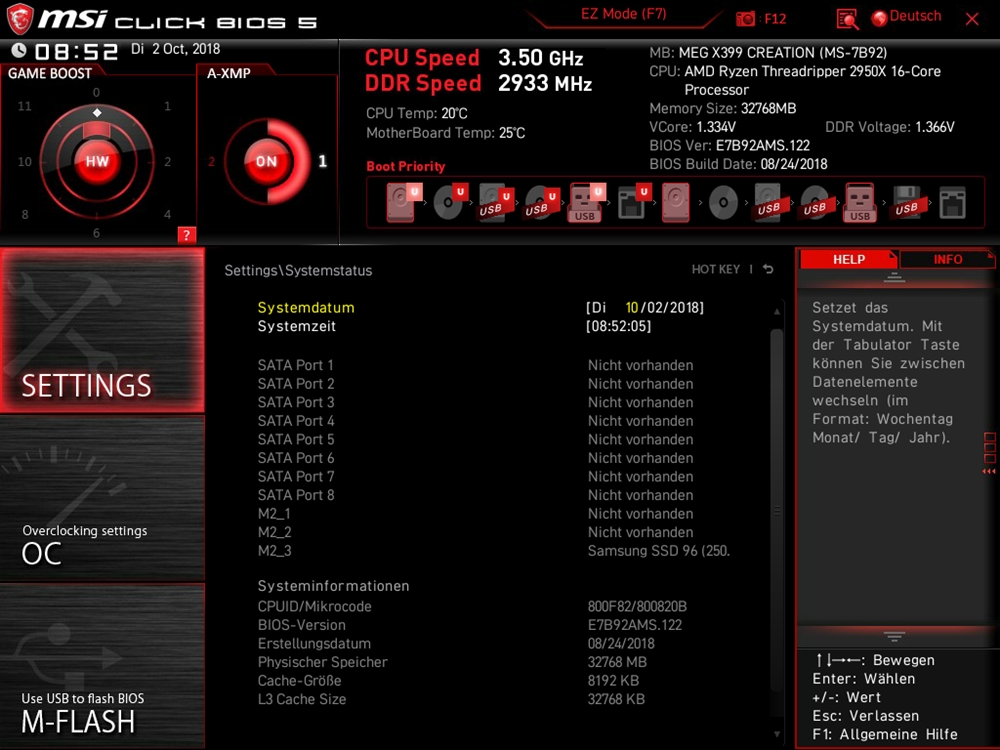This screenshot has height=750, width=1000.
Task: Switch to the INFO tab
Action: pyautogui.click(x=948, y=260)
